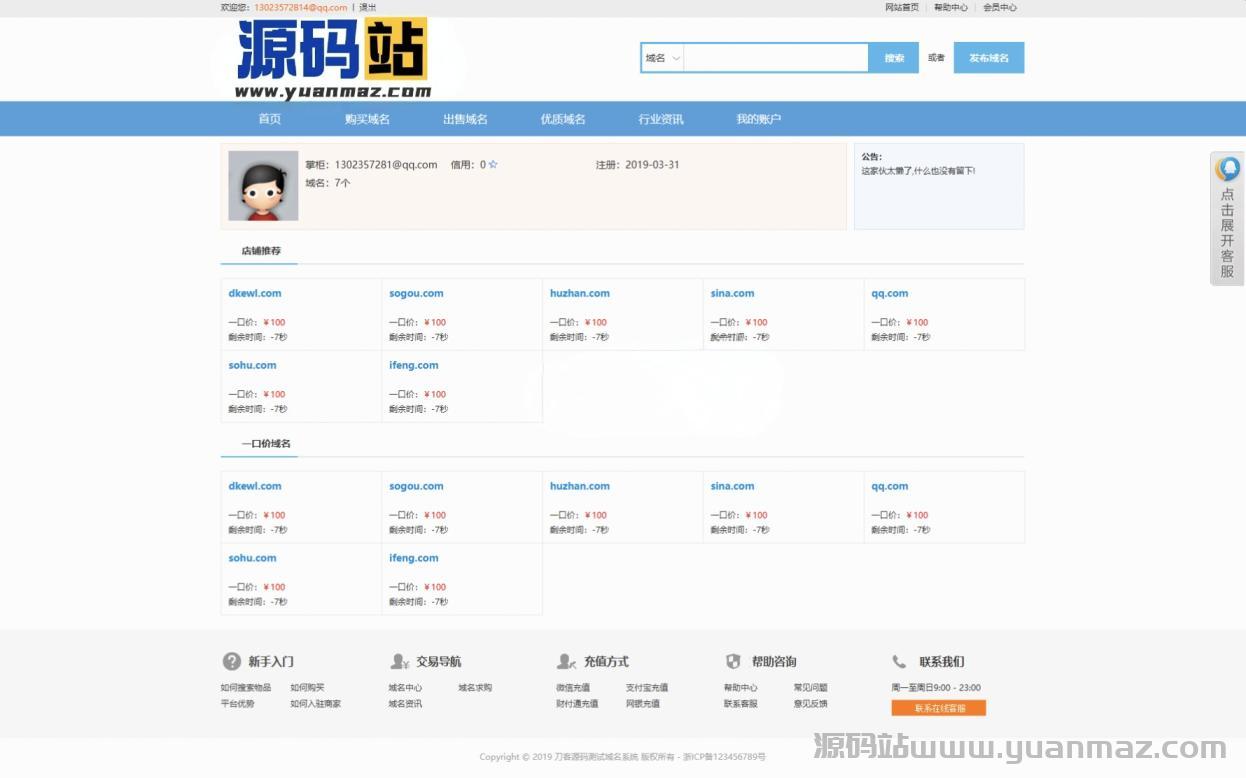The height and width of the screenshot is (778, 1246).
Task: Go to 我的账户 in navigation bar
Action: pos(758,119)
